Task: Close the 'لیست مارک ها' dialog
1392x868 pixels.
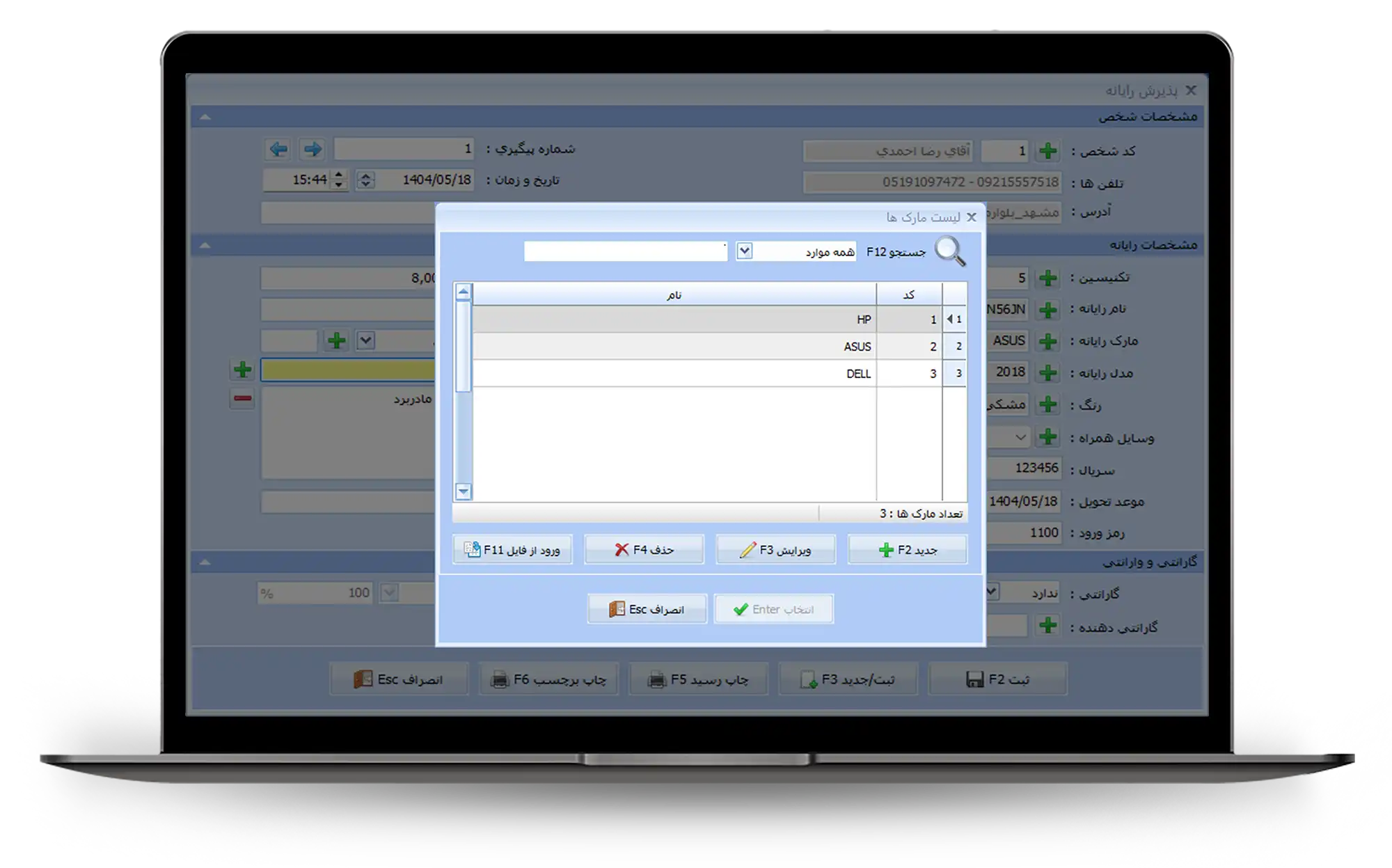Action: (x=972, y=217)
